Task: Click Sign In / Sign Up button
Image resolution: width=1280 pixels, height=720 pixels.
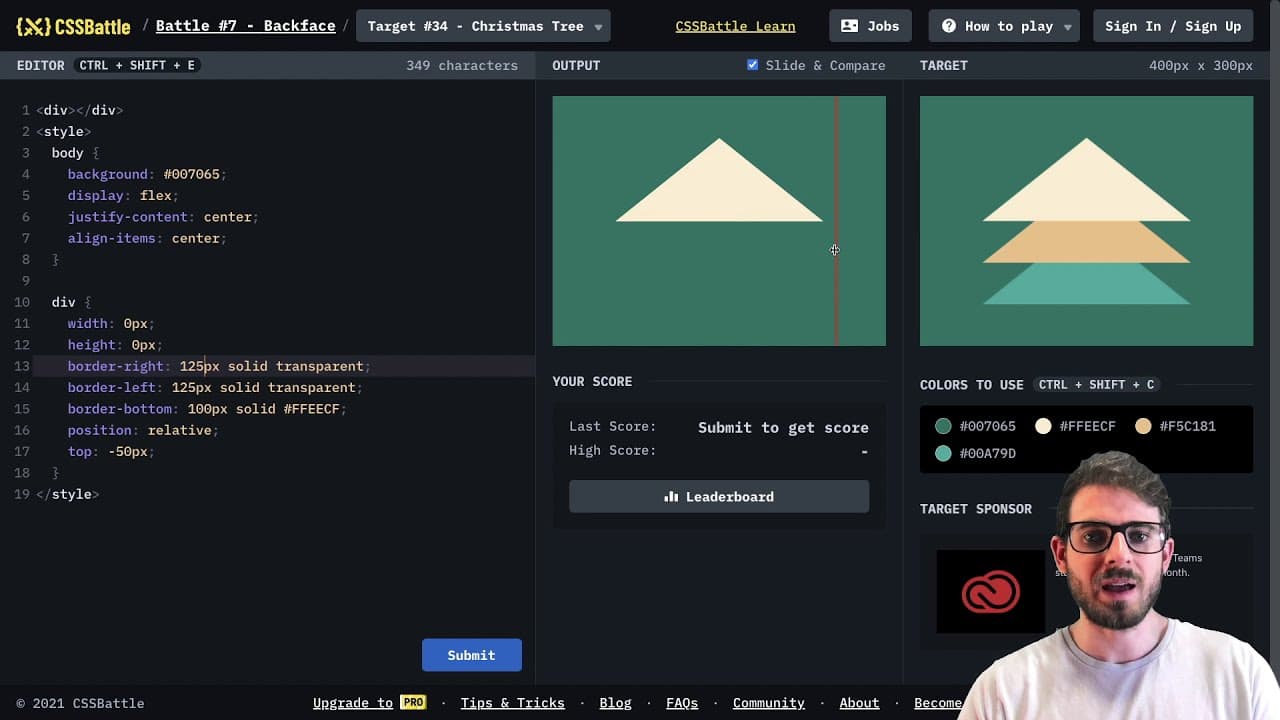Action: click(x=1173, y=26)
